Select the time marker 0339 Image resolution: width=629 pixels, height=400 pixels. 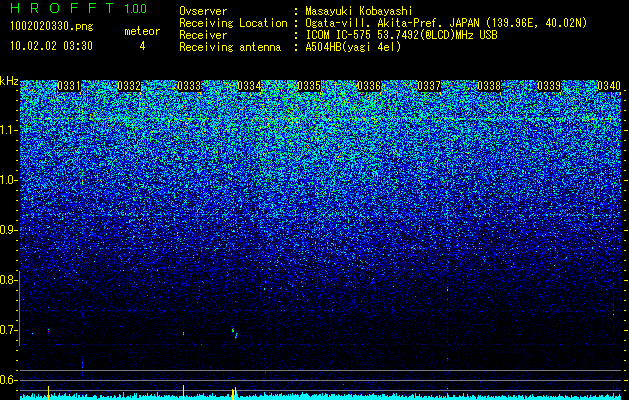[x=549, y=86]
